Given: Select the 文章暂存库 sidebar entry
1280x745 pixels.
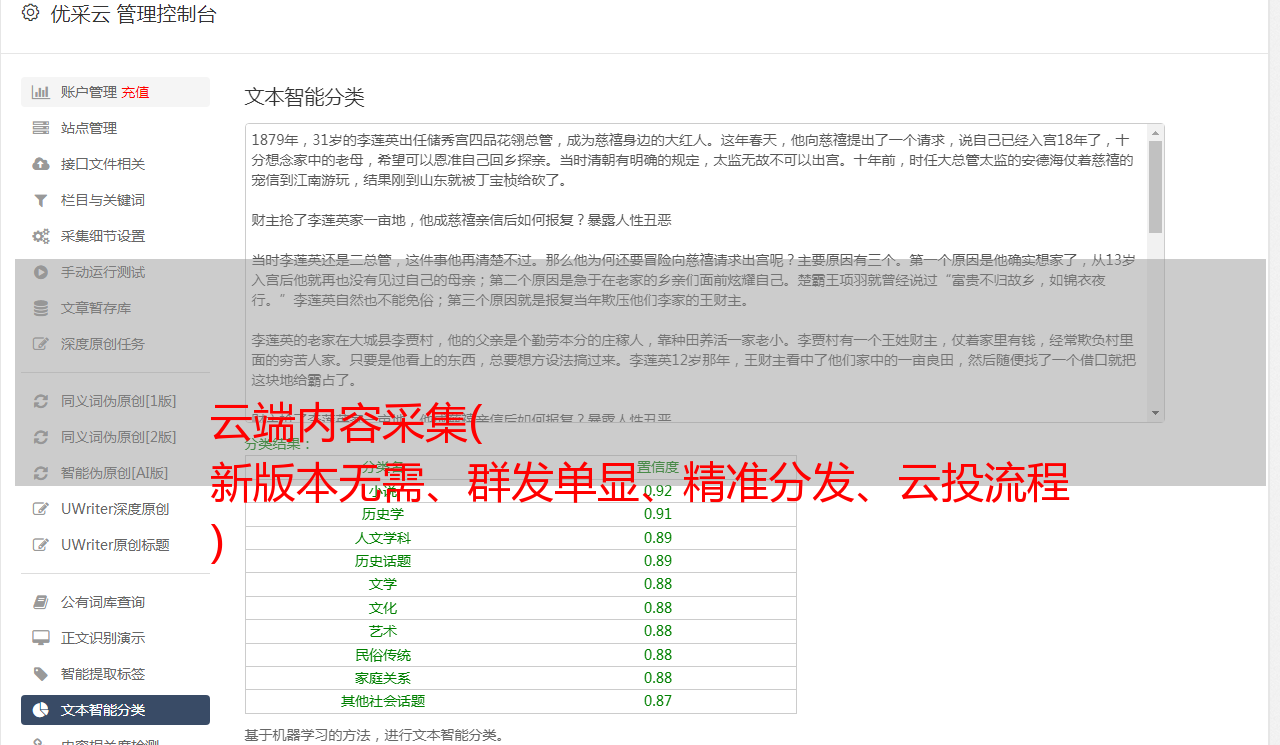Looking at the screenshot, I should click(96, 308).
